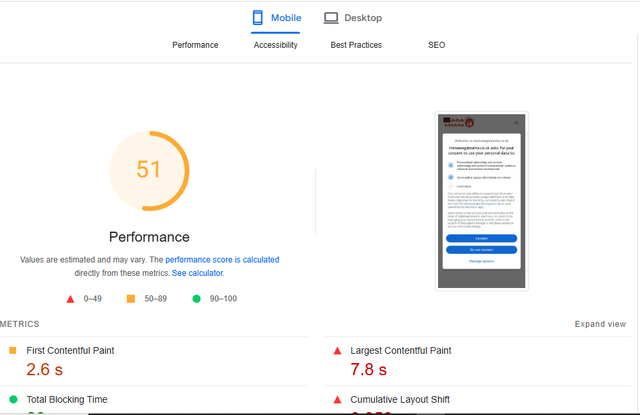Viewport: 640px width, 415px height.
Task: Click the mobile phone icon
Action: (258, 18)
